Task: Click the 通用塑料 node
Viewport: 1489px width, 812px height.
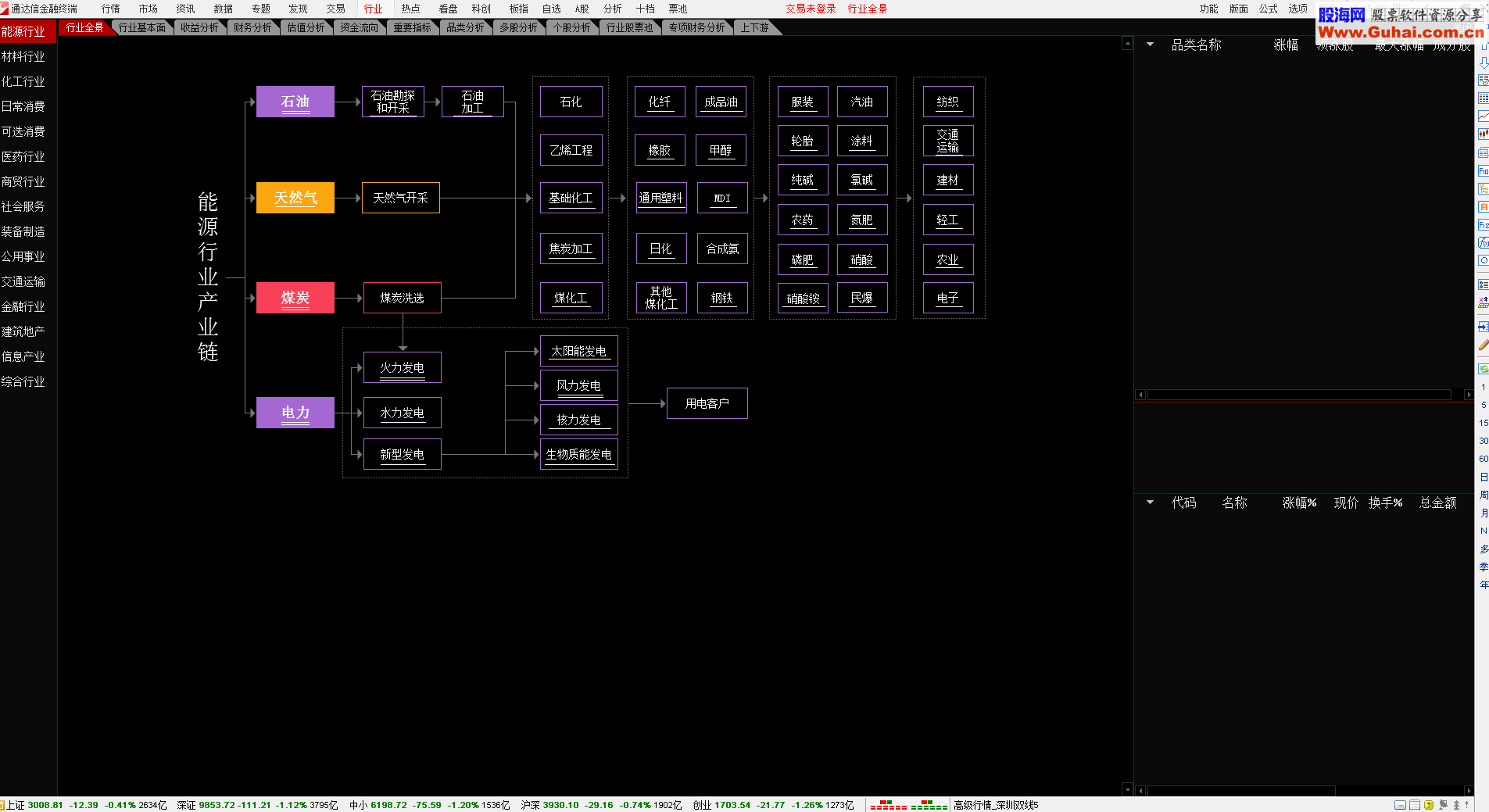Action: [661, 198]
